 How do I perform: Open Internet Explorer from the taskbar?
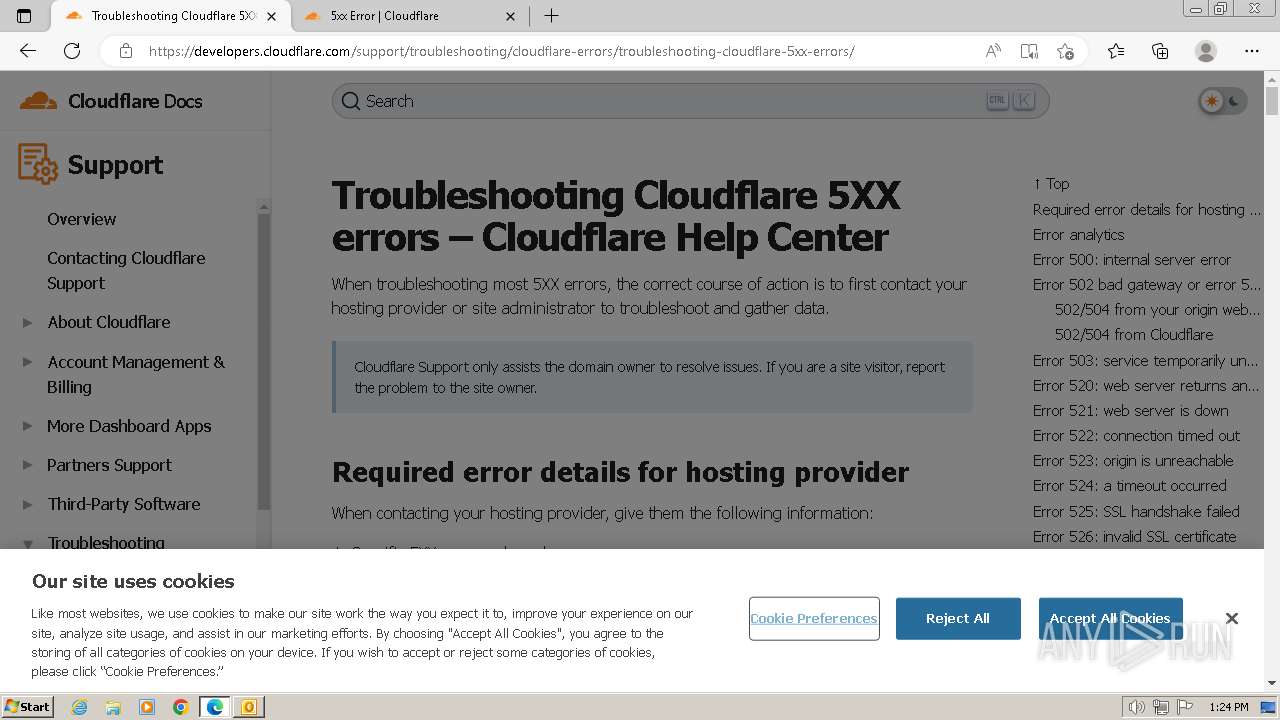click(x=79, y=707)
